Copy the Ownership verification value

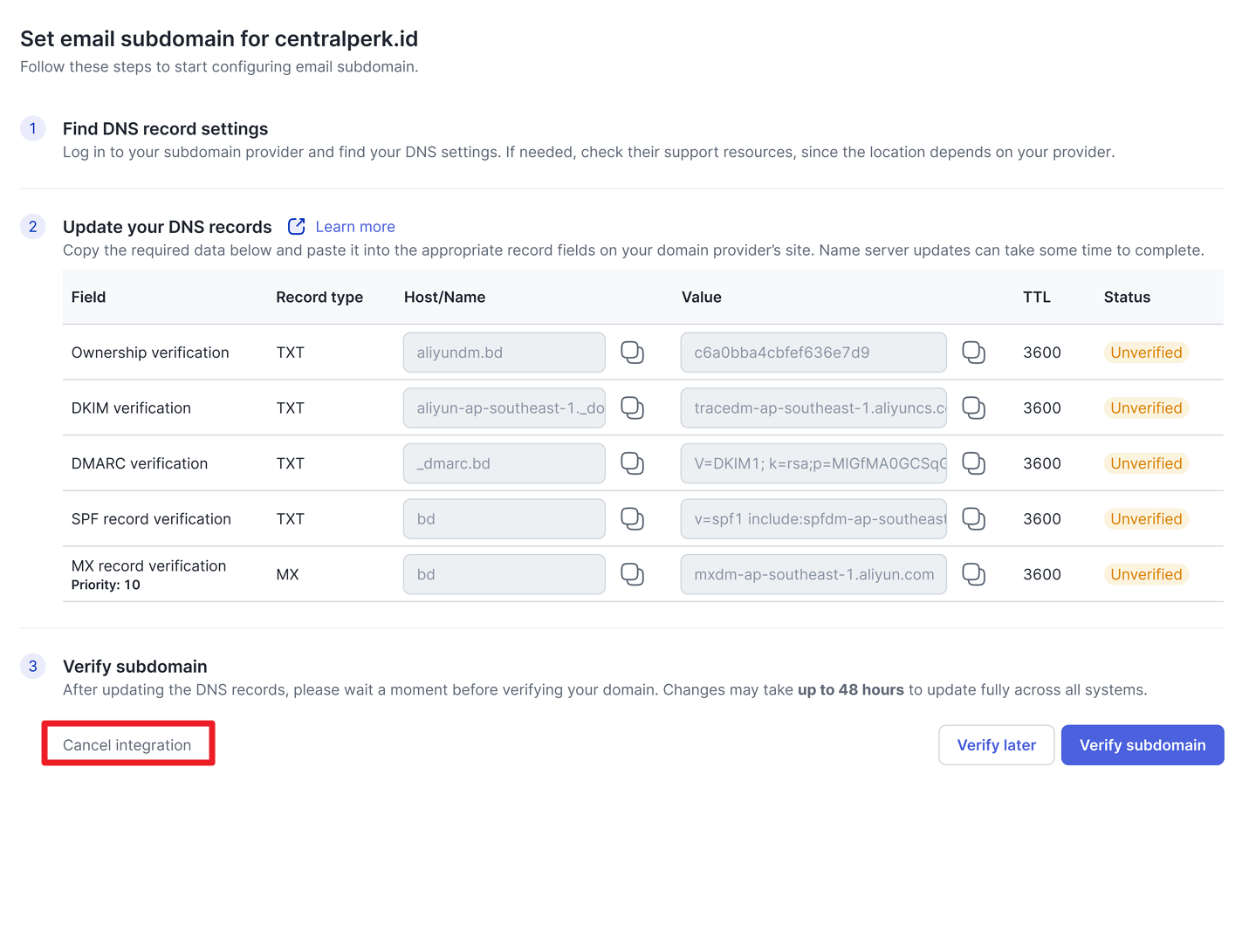[x=973, y=353]
